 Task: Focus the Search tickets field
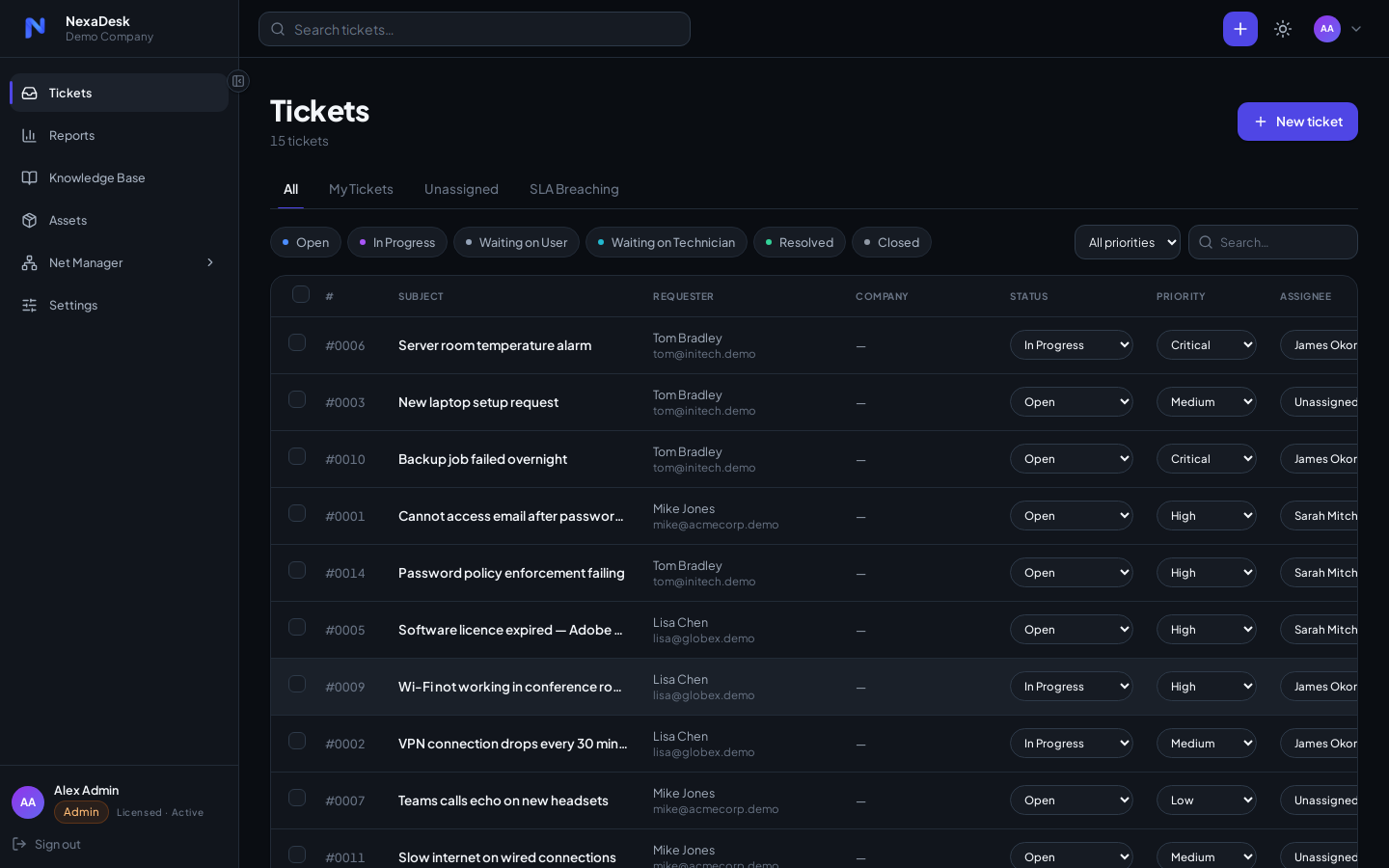pos(475,29)
